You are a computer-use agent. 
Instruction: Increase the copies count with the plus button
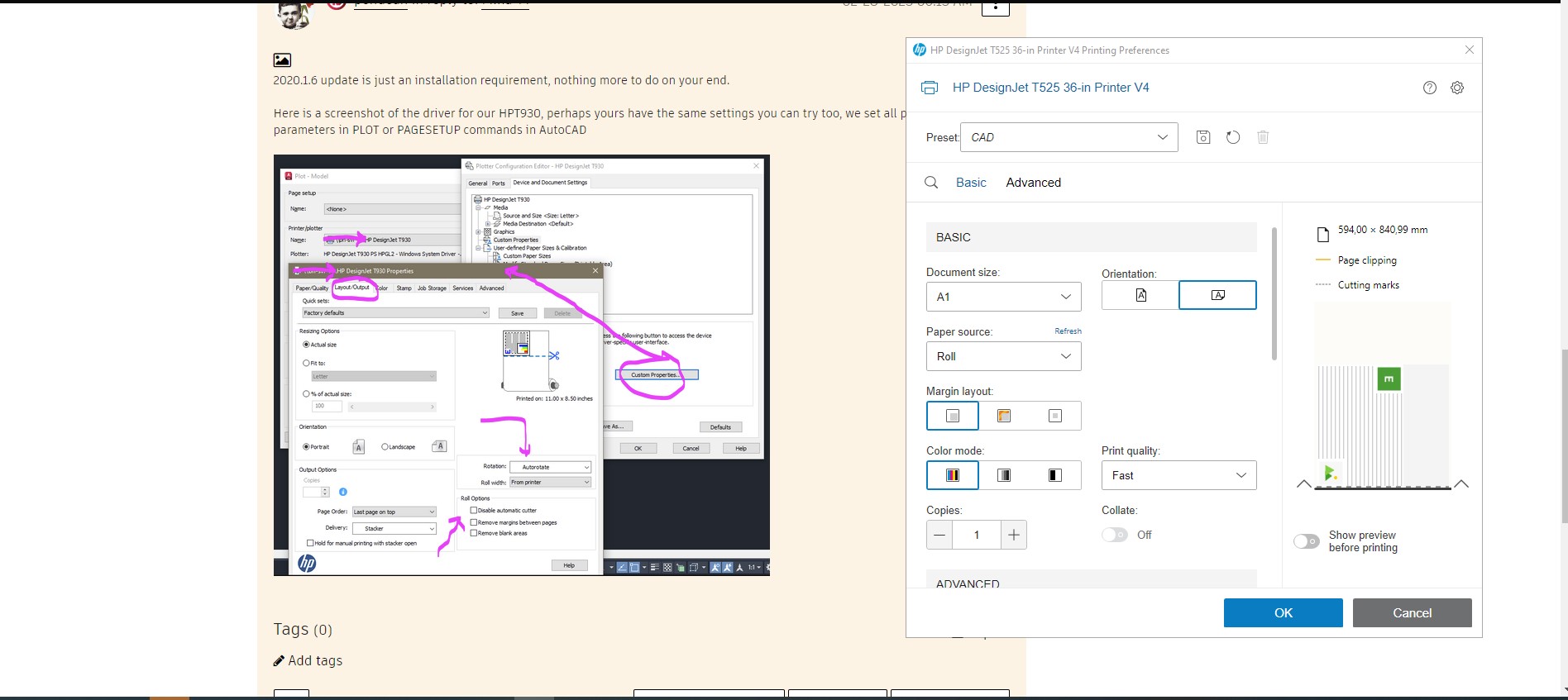(x=1014, y=535)
